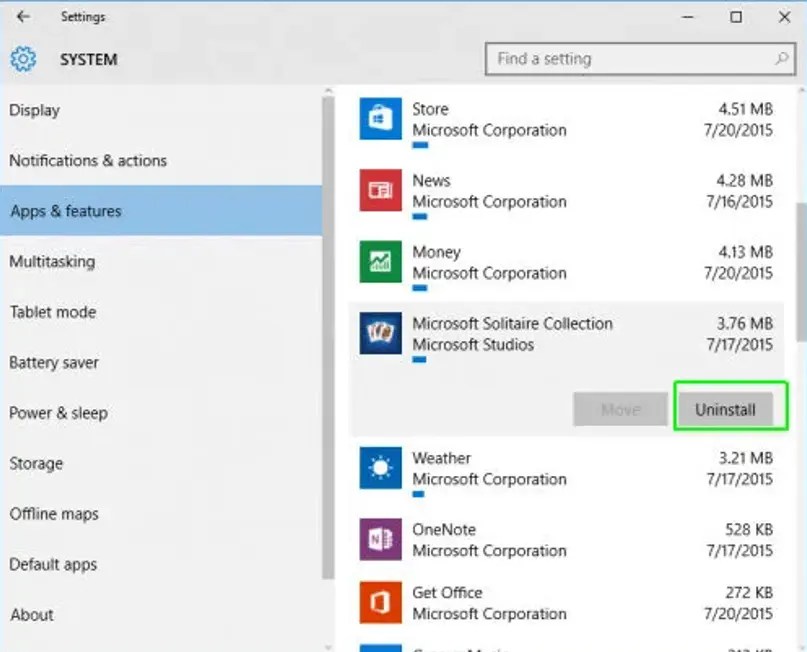Click the 7/16/2015 date for News
The image size is (807, 652).
click(739, 202)
